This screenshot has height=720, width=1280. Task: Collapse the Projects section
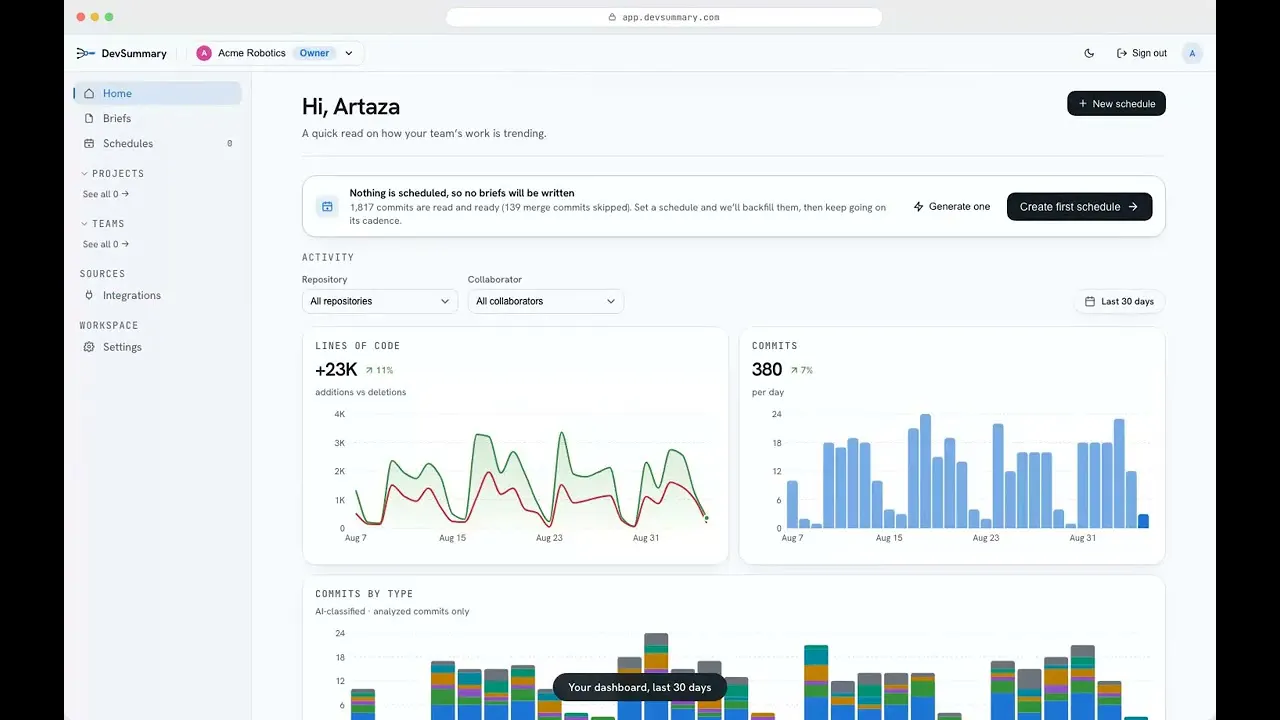(112, 173)
